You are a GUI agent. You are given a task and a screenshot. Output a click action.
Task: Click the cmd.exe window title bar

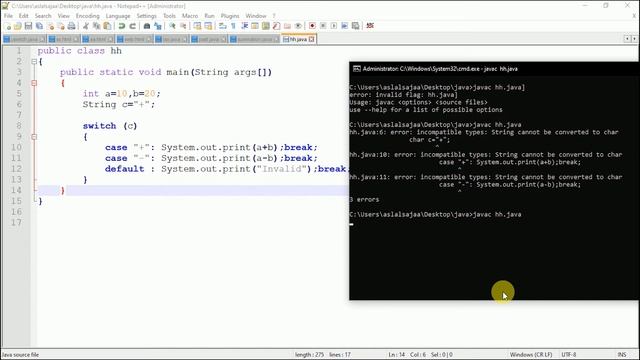494,69
